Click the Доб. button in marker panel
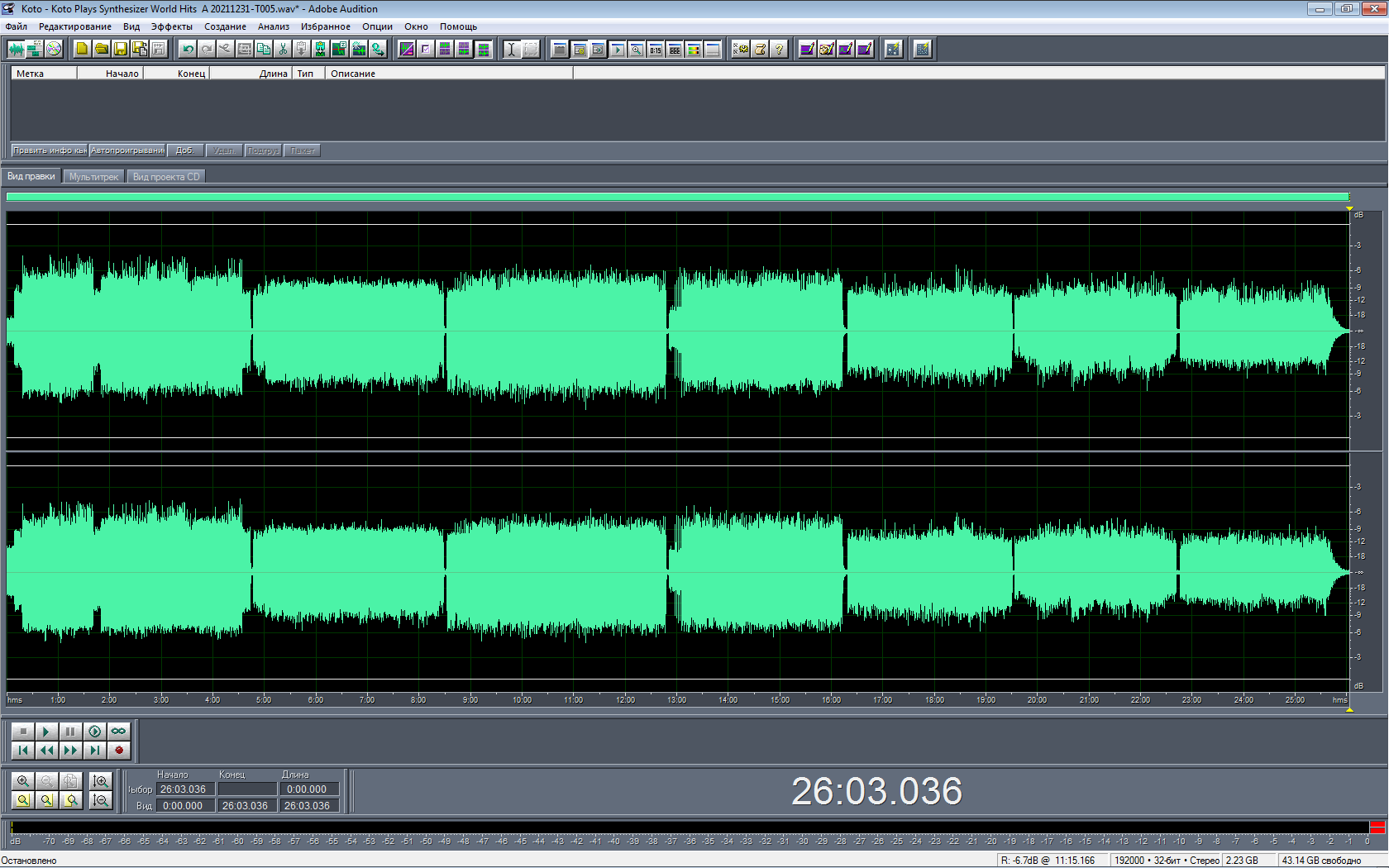Screen dimensions: 1389x868 tap(185, 150)
